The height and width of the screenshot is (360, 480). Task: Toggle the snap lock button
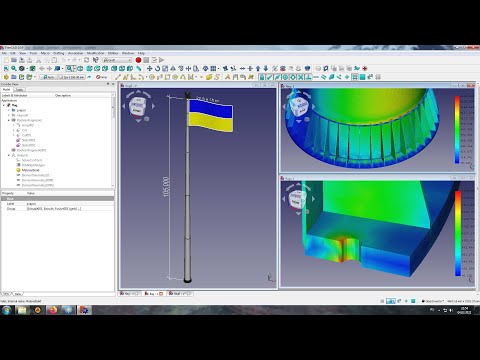(x=262, y=77)
